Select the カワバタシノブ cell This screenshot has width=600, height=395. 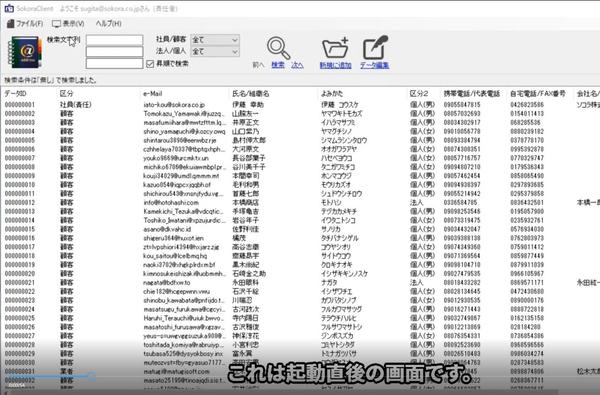click(338, 300)
